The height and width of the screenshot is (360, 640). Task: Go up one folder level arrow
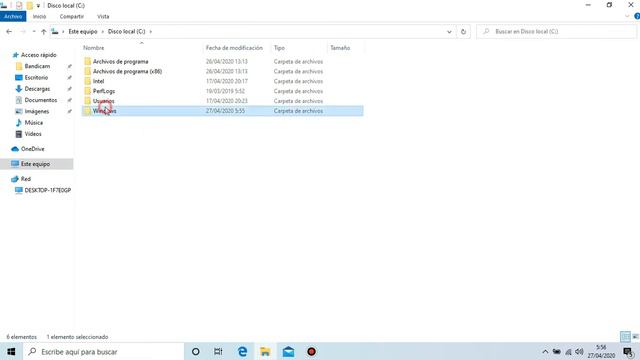[x=43, y=31]
